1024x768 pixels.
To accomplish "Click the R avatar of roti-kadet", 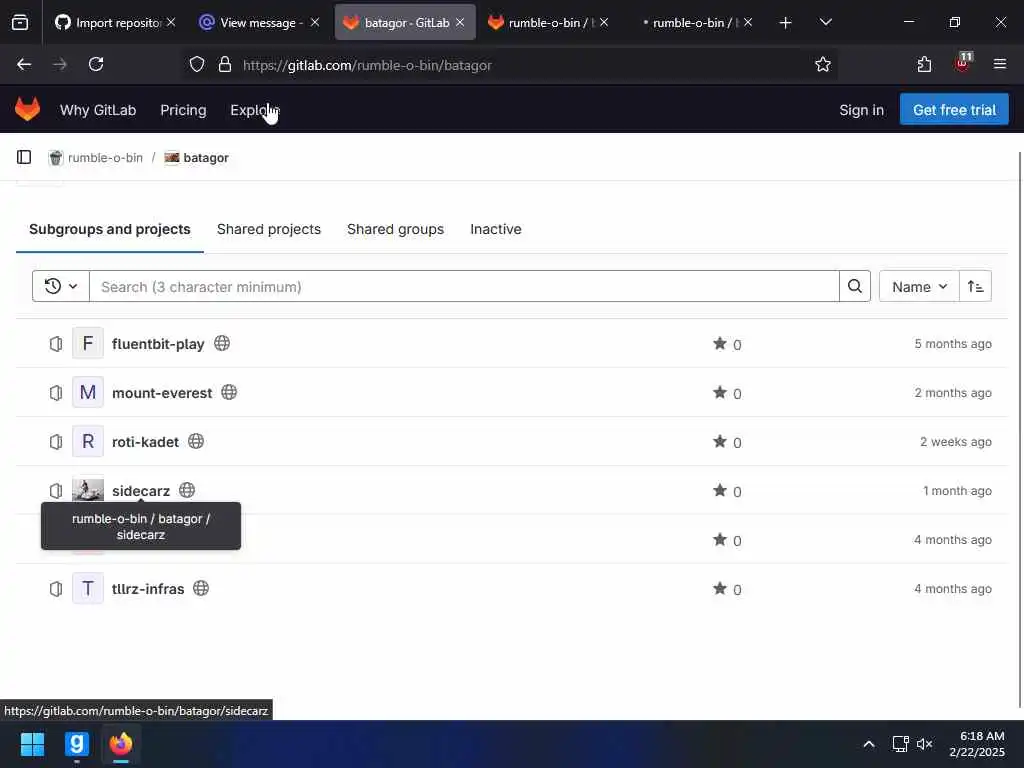I will click(88, 441).
